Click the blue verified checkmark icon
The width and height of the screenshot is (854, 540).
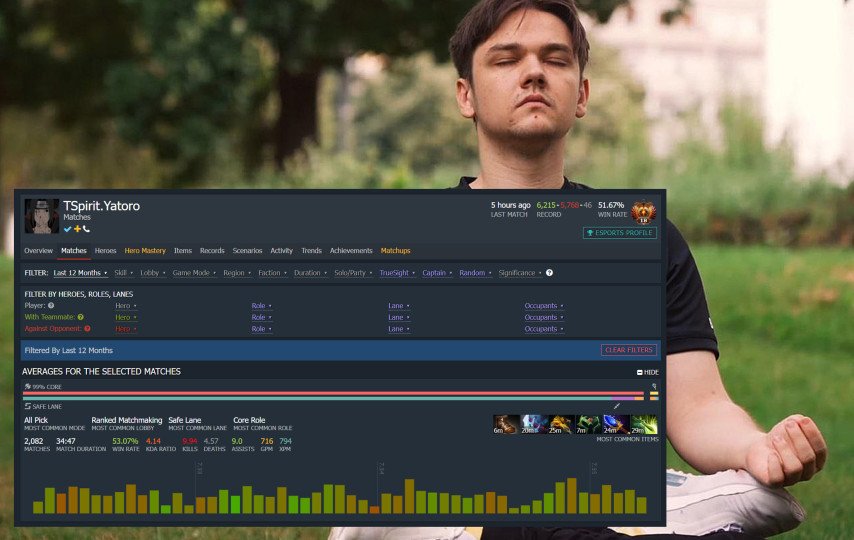click(x=67, y=229)
